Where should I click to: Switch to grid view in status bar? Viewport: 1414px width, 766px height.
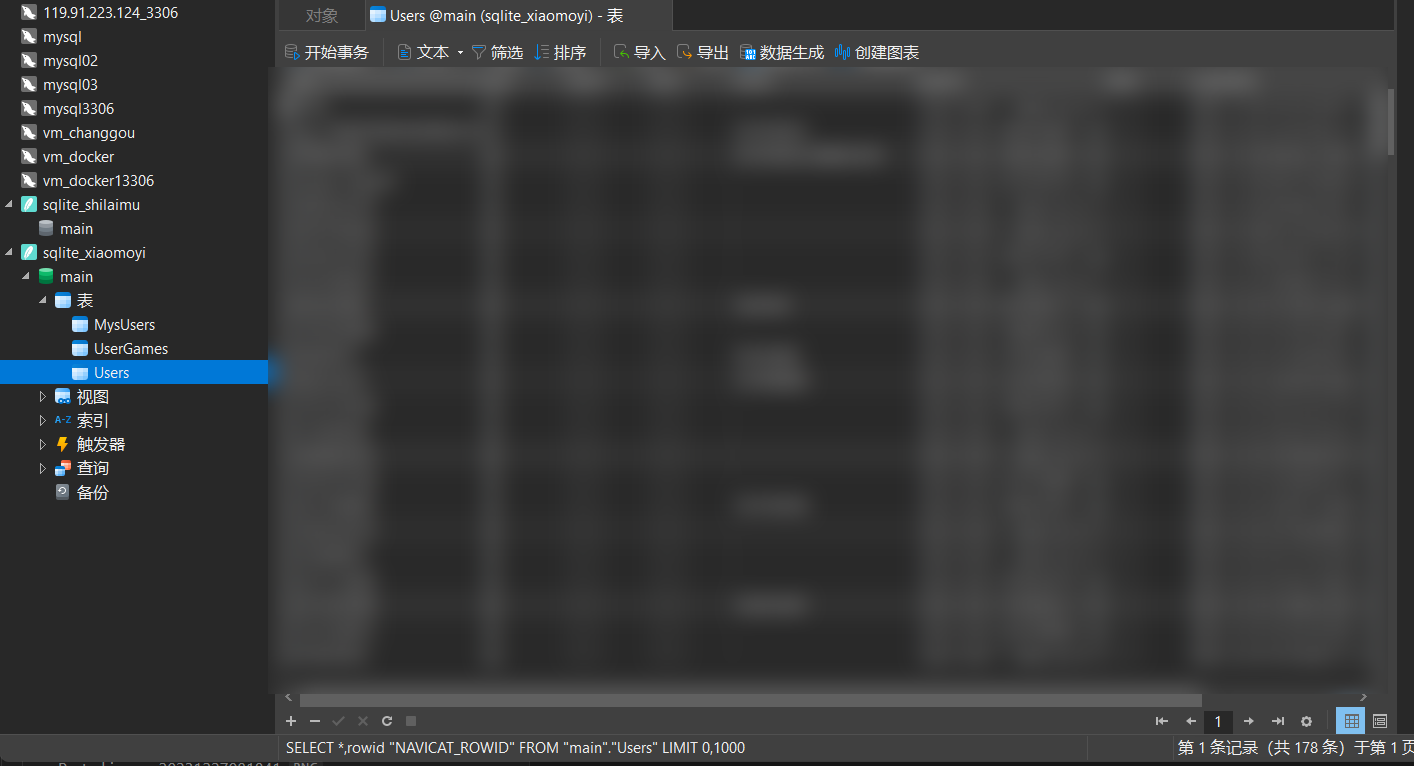tap(1351, 721)
